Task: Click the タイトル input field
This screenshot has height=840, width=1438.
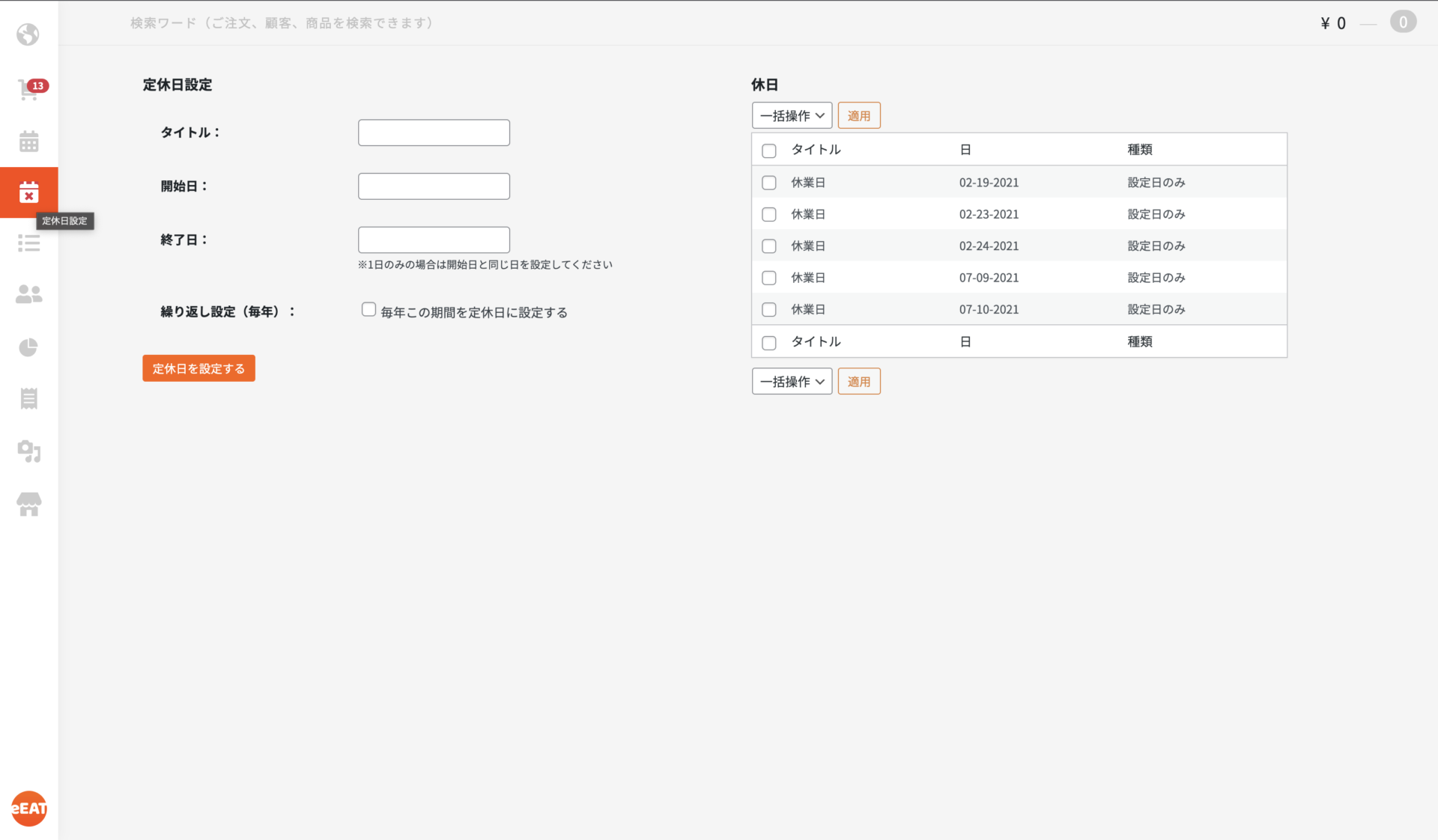Action: click(x=434, y=133)
